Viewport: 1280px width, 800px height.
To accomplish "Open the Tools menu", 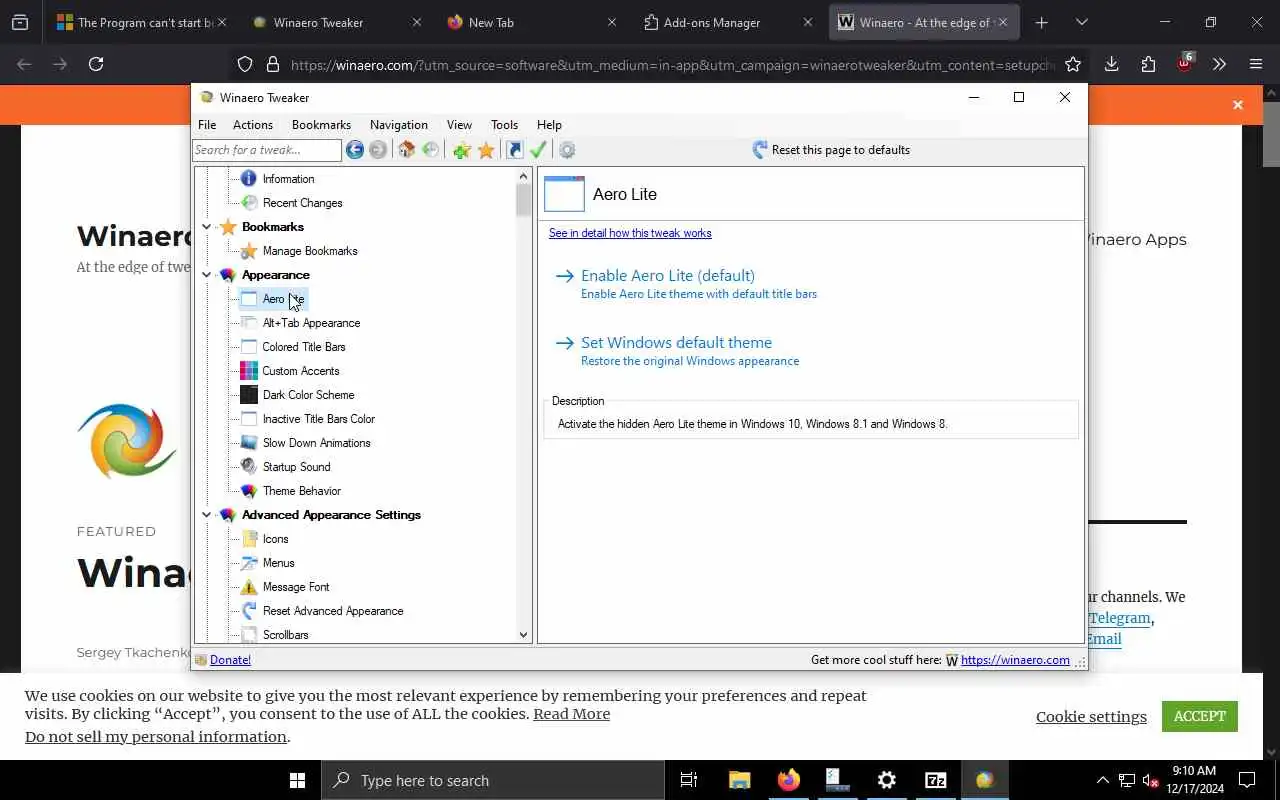I will pyautogui.click(x=504, y=125).
